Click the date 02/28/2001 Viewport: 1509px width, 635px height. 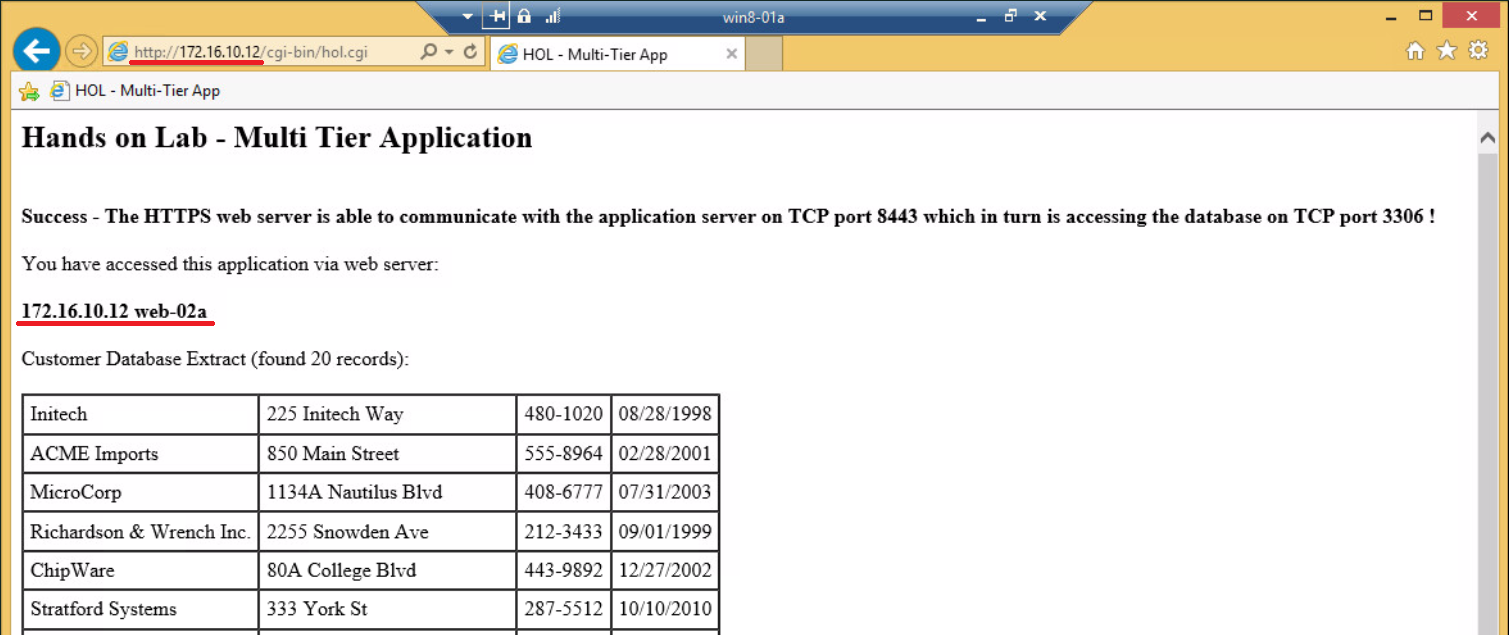pyautogui.click(x=665, y=454)
